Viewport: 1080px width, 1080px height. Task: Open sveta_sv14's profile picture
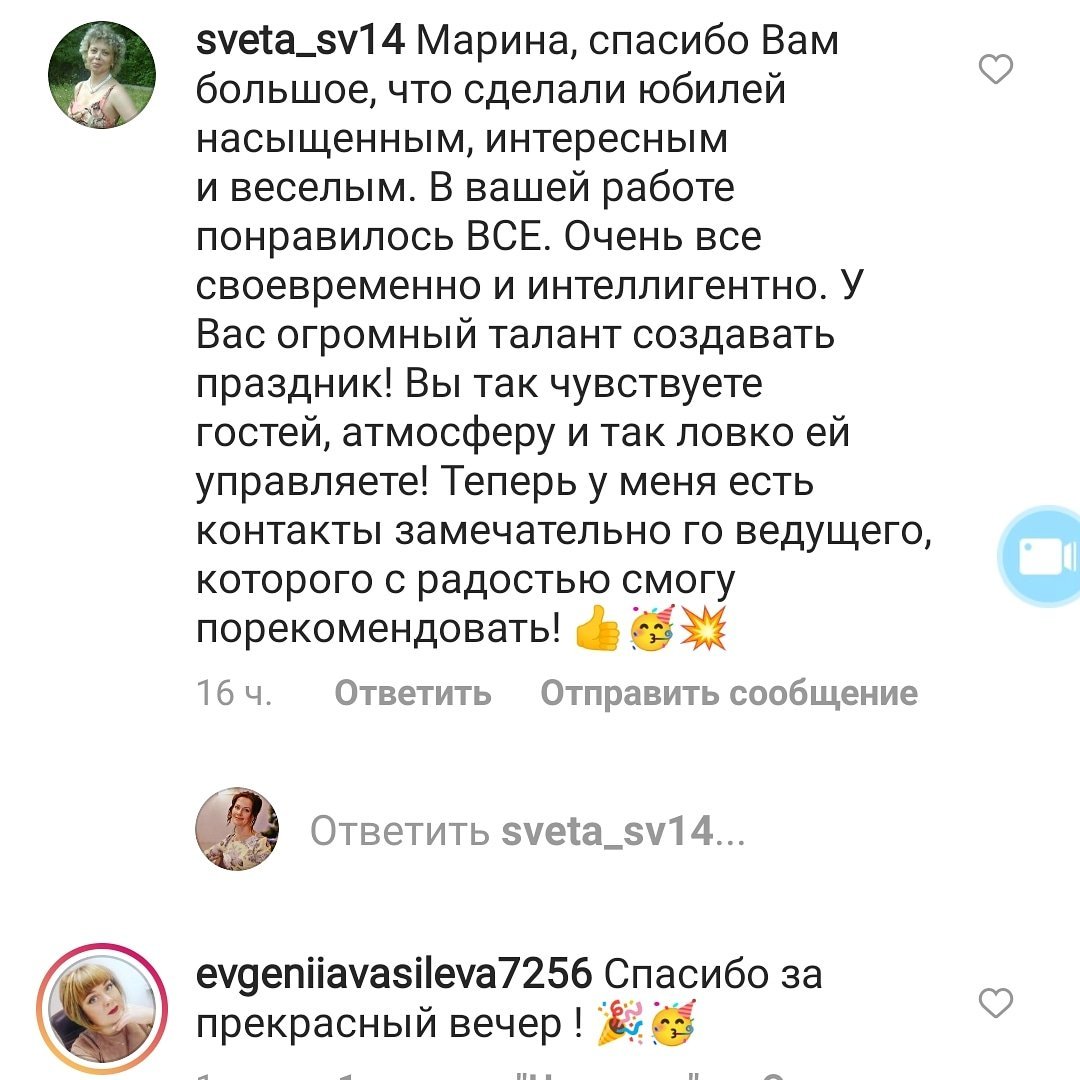point(102,75)
